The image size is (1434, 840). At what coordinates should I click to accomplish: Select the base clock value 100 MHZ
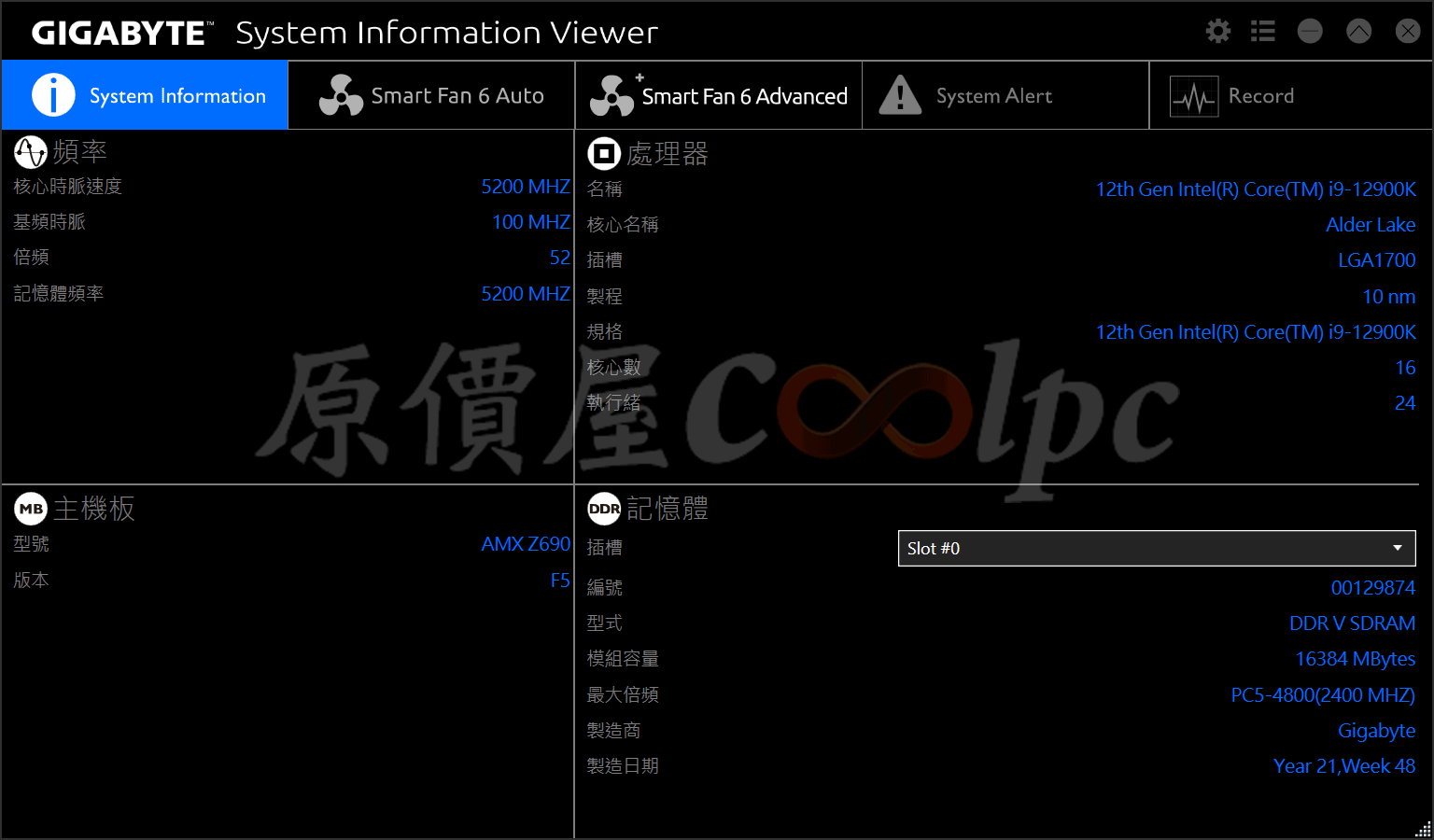tap(531, 222)
